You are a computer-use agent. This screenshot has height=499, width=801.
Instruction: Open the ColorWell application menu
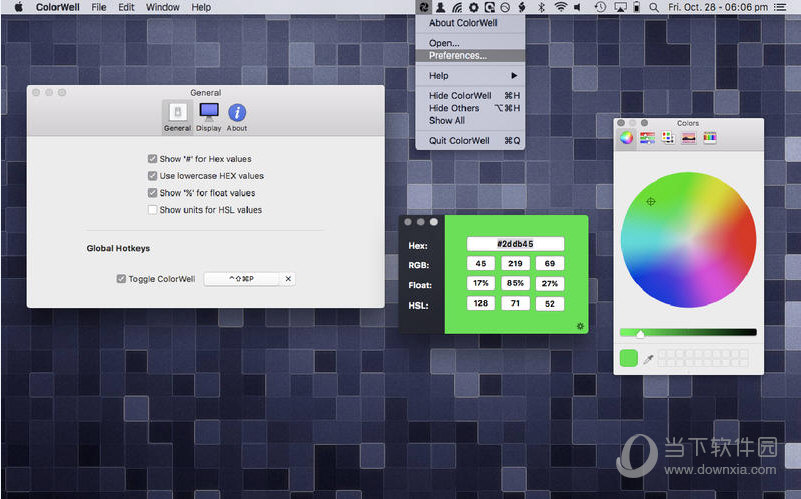pos(58,7)
